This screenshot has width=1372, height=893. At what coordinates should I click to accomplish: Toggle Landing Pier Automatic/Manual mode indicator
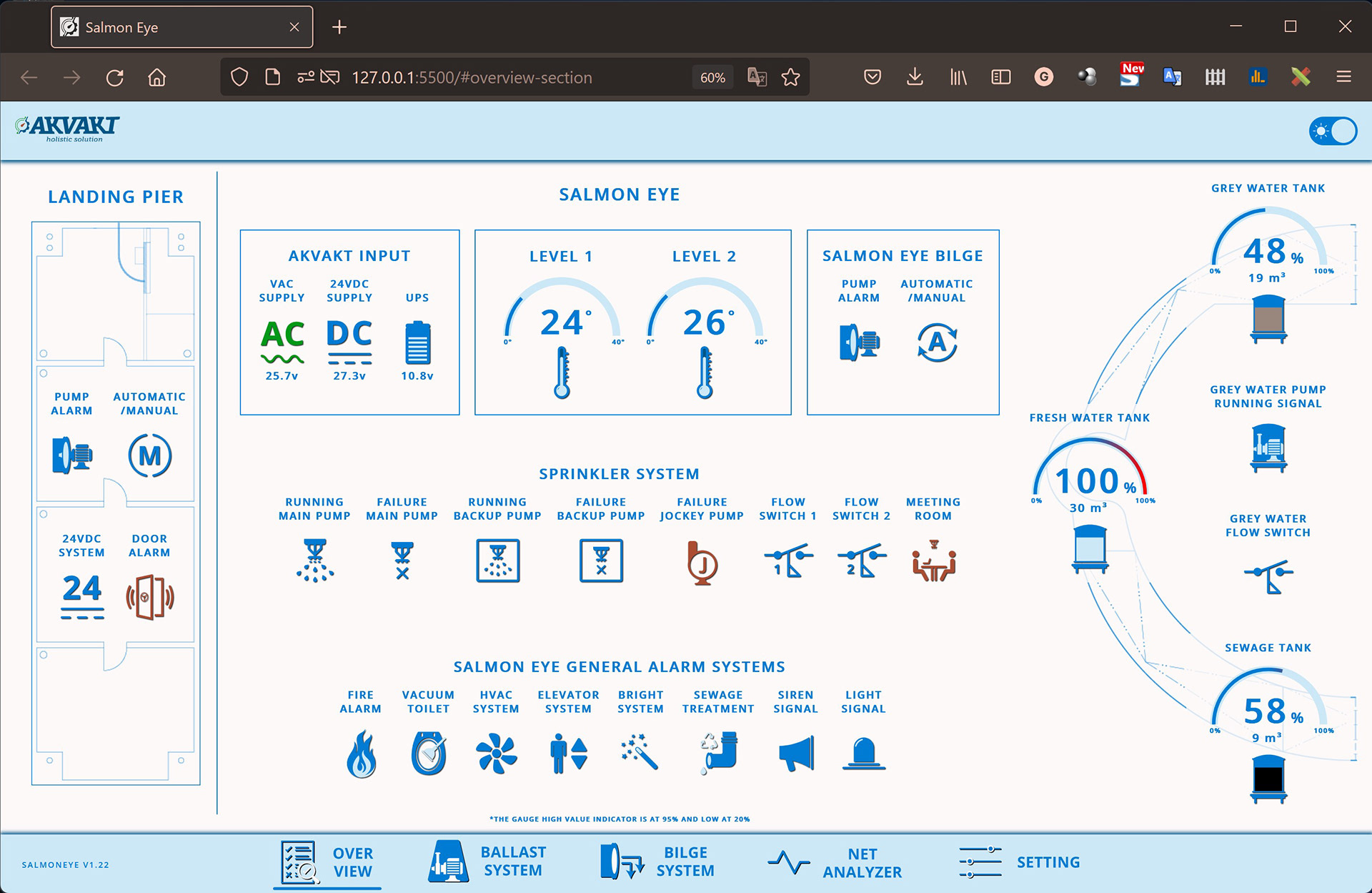(150, 455)
